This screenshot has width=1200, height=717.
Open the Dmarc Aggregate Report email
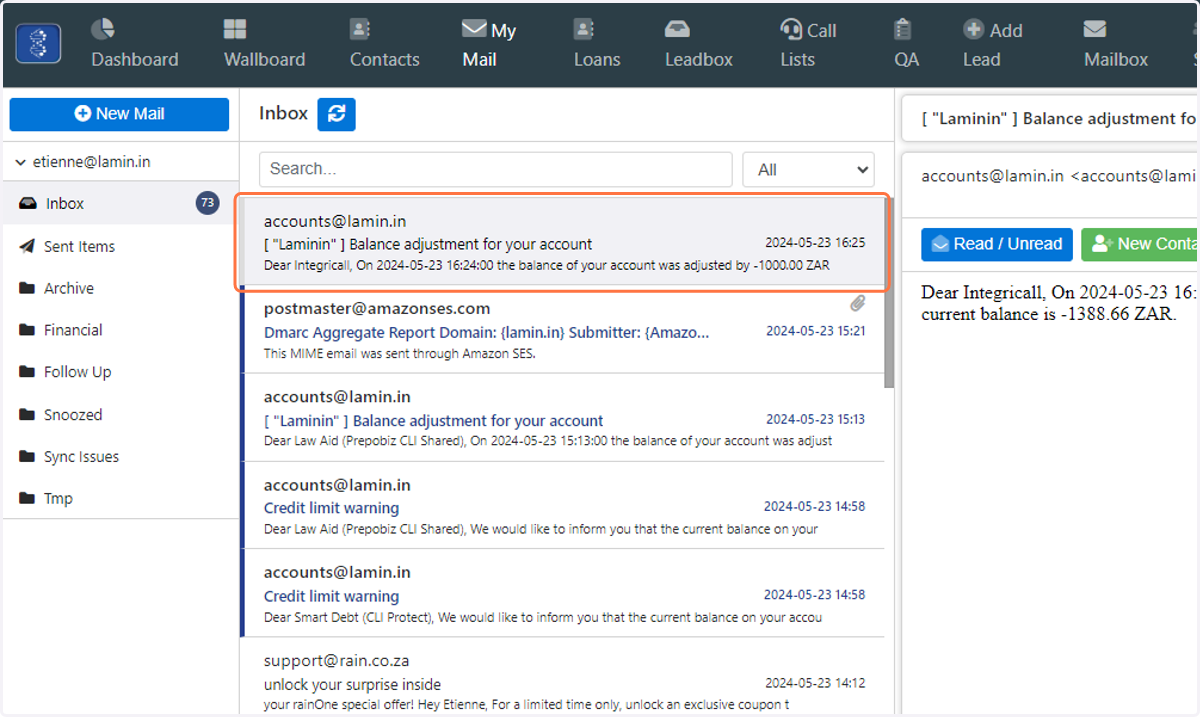pos(561,330)
